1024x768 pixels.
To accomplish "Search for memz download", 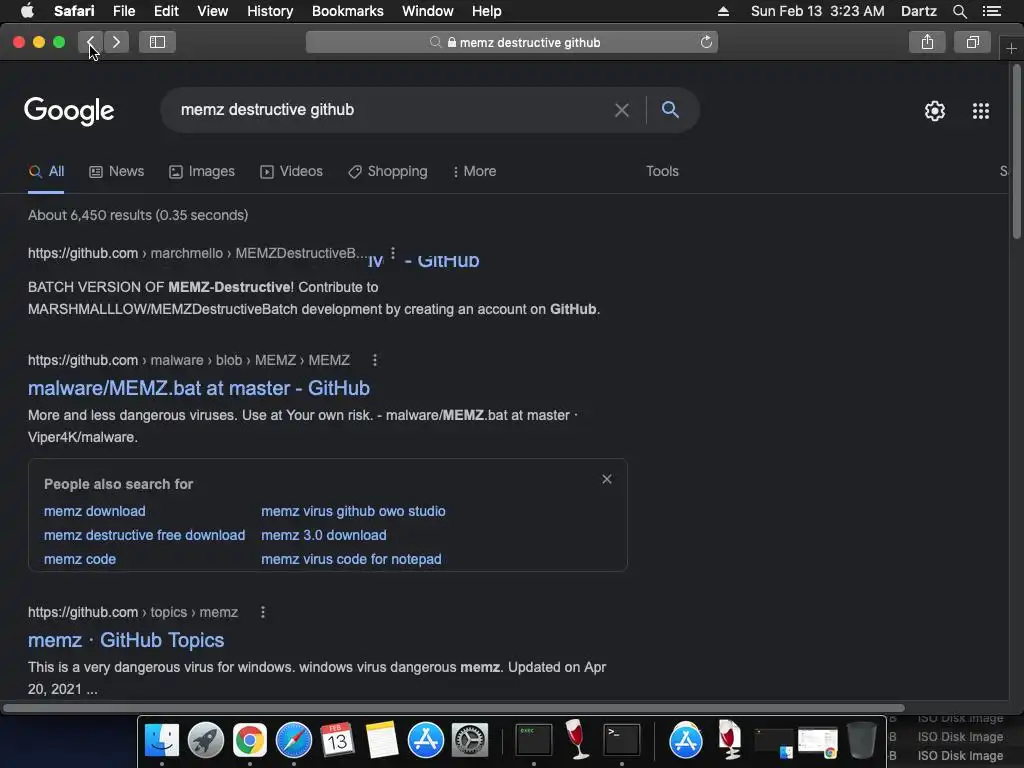I will (x=95, y=511).
